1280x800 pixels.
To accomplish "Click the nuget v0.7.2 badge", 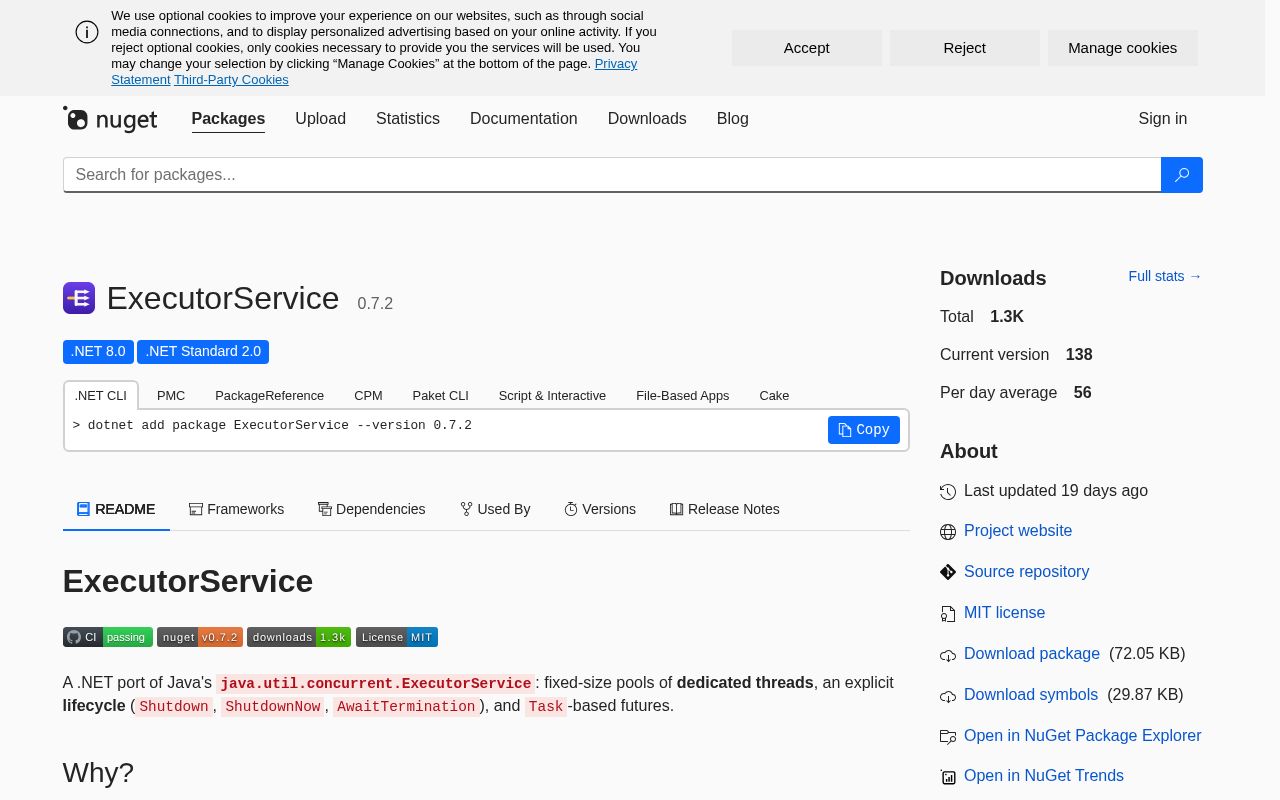I will (200, 637).
